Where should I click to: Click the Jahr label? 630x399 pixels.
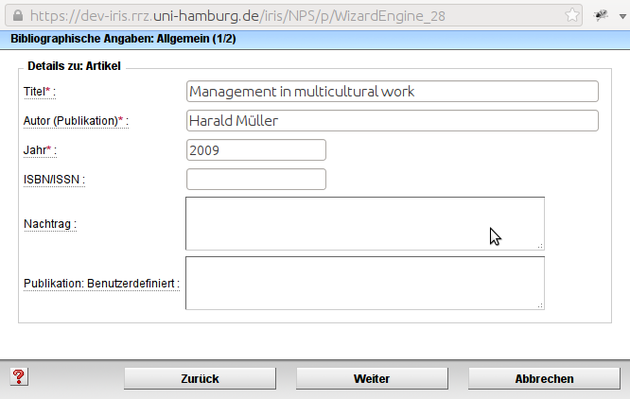coord(40,150)
